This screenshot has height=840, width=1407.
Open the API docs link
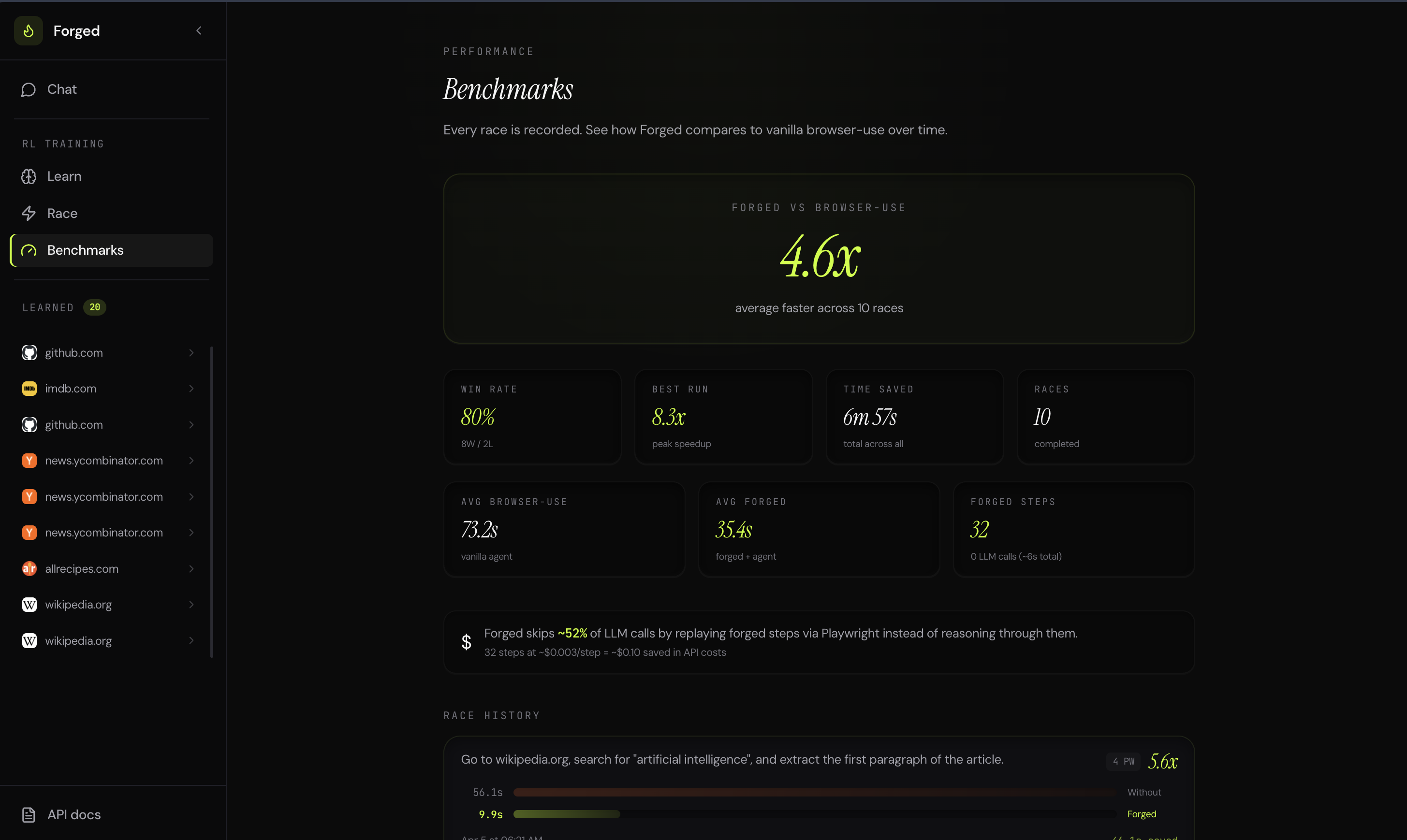click(73, 814)
